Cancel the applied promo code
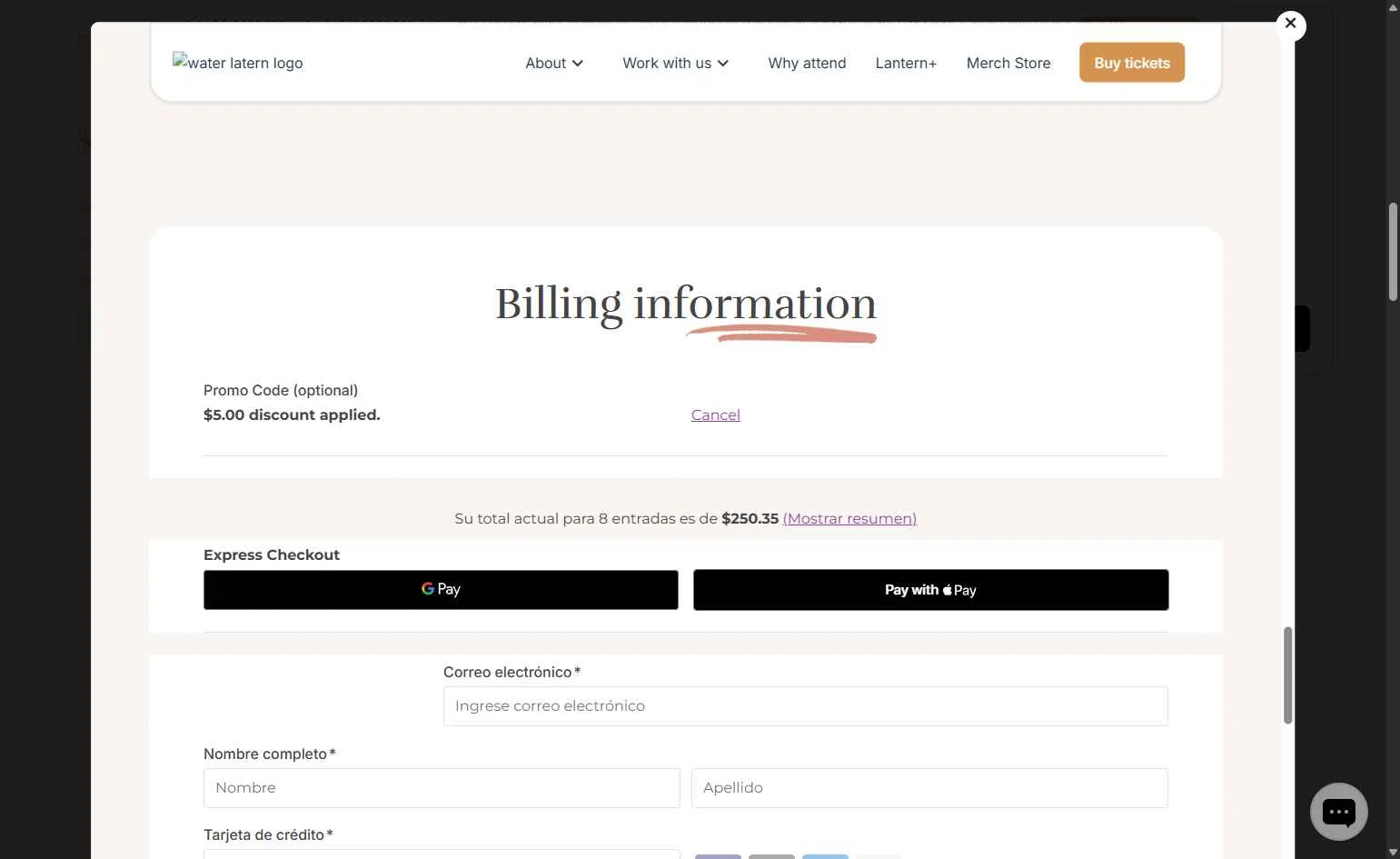Image resolution: width=1400 pixels, height=859 pixels. coord(716,415)
